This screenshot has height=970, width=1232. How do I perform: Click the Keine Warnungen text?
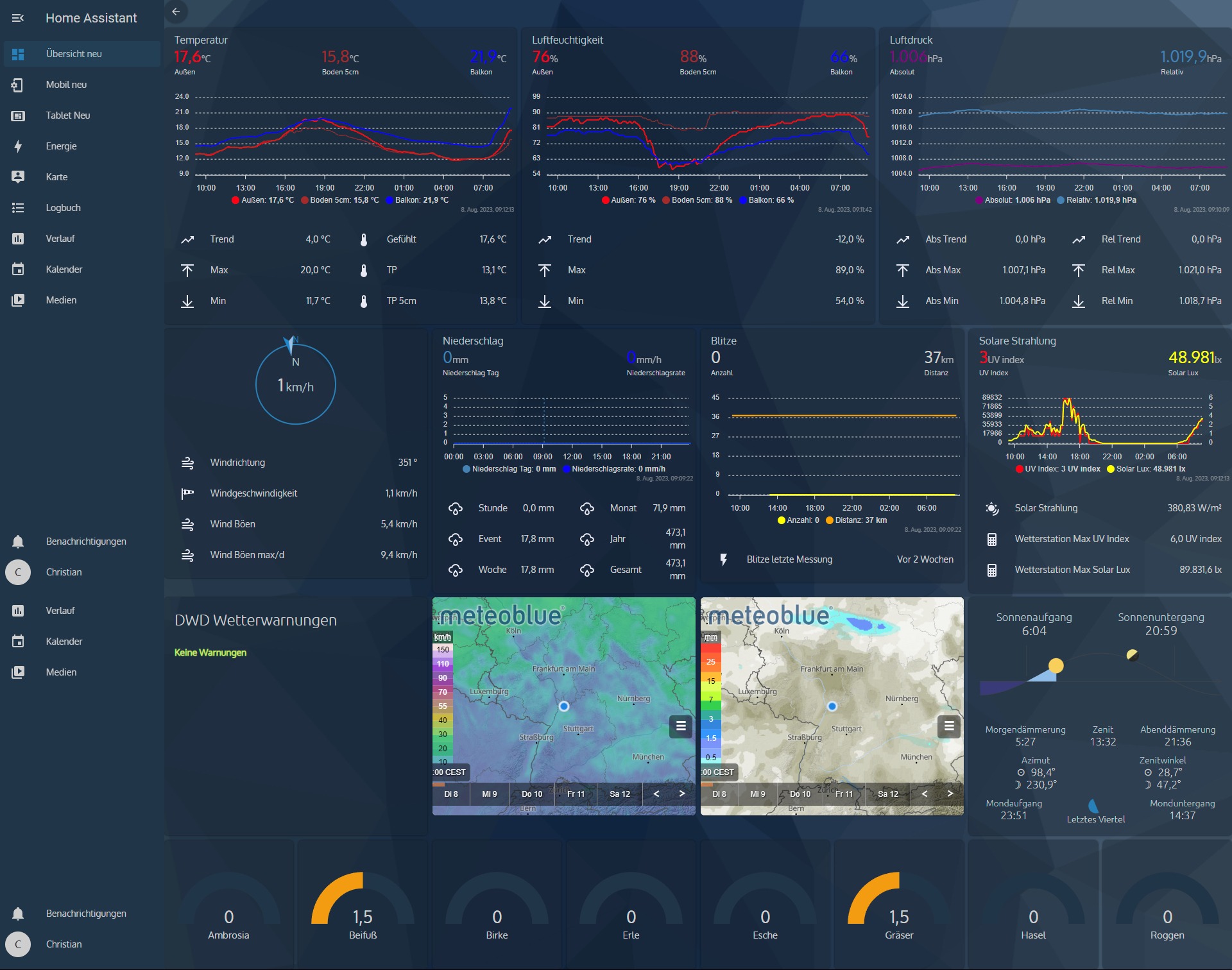[x=210, y=652]
